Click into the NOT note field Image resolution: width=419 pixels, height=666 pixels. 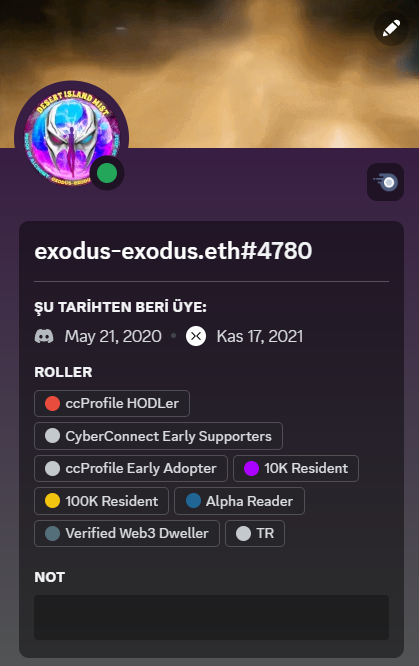pyautogui.click(x=212, y=618)
